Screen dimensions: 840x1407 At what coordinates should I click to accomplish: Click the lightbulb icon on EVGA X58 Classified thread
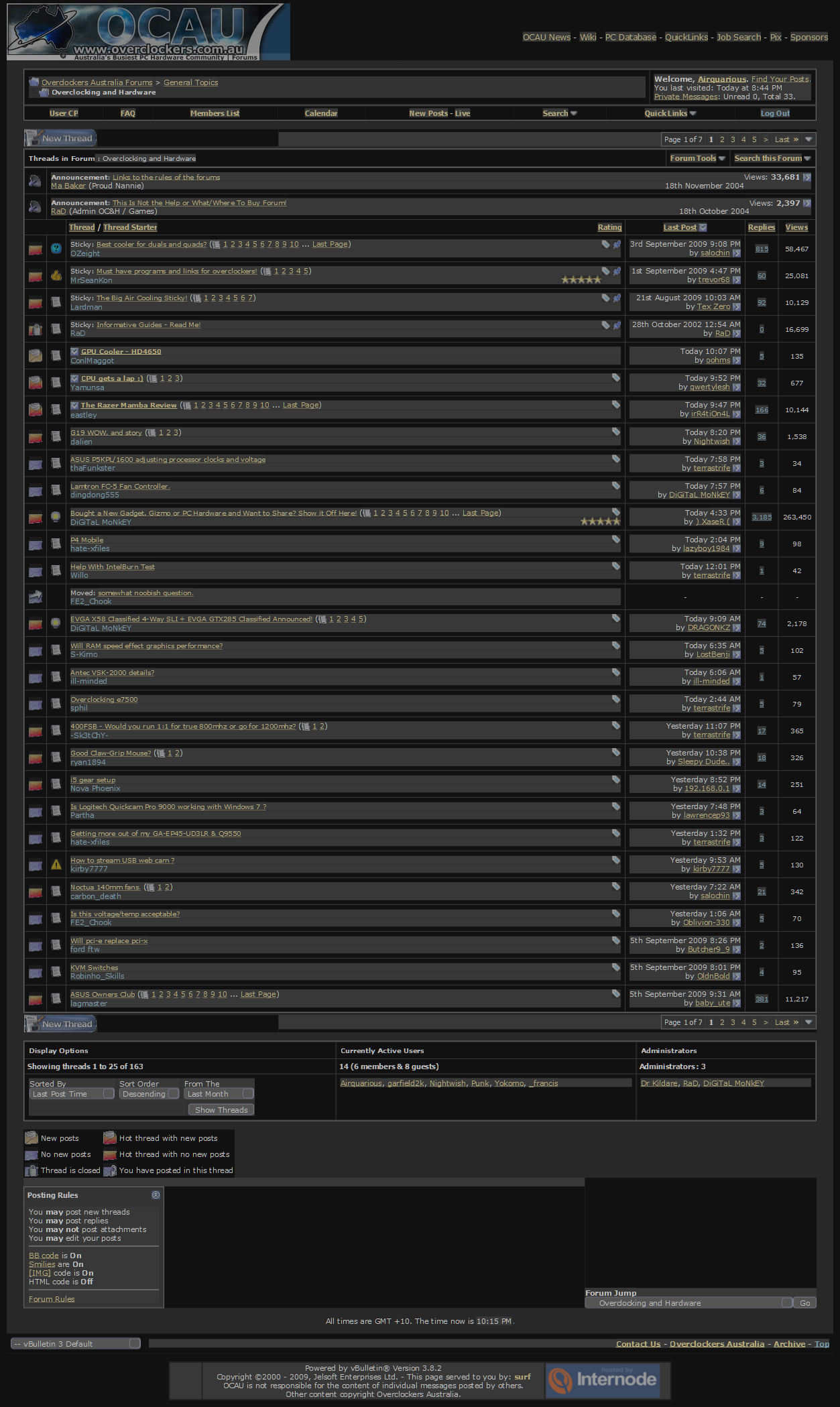pyautogui.click(x=56, y=623)
